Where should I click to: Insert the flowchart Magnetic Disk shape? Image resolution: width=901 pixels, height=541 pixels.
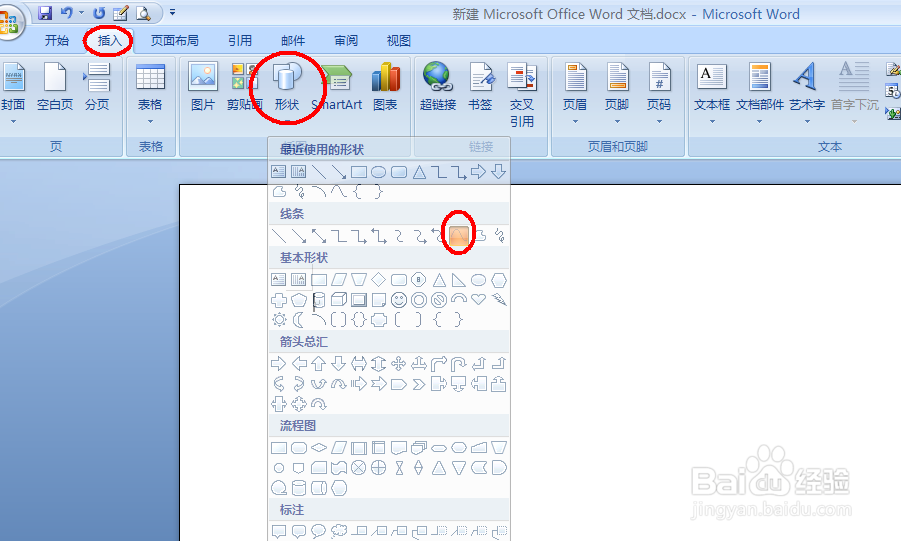click(299, 488)
